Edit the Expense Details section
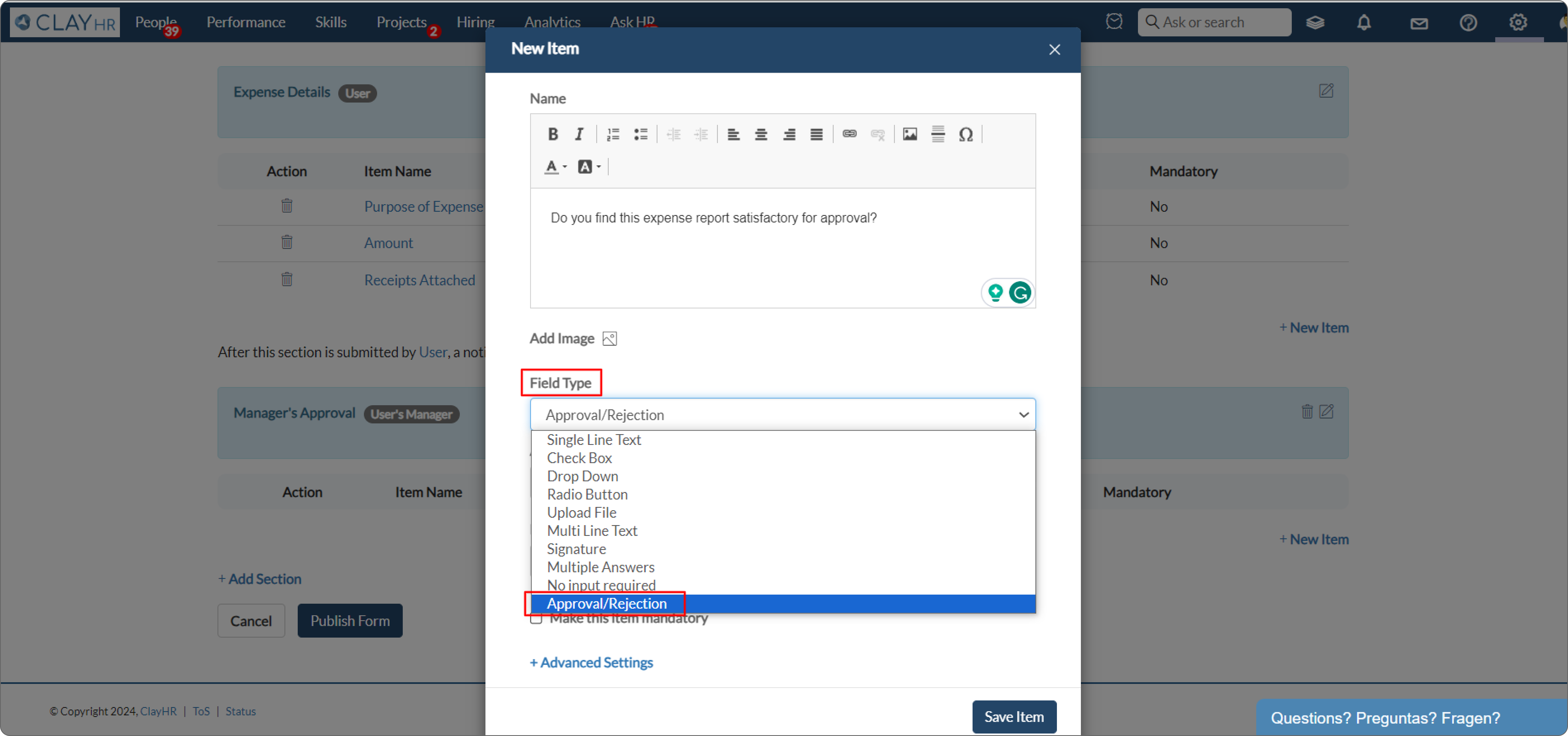 pos(1326,91)
